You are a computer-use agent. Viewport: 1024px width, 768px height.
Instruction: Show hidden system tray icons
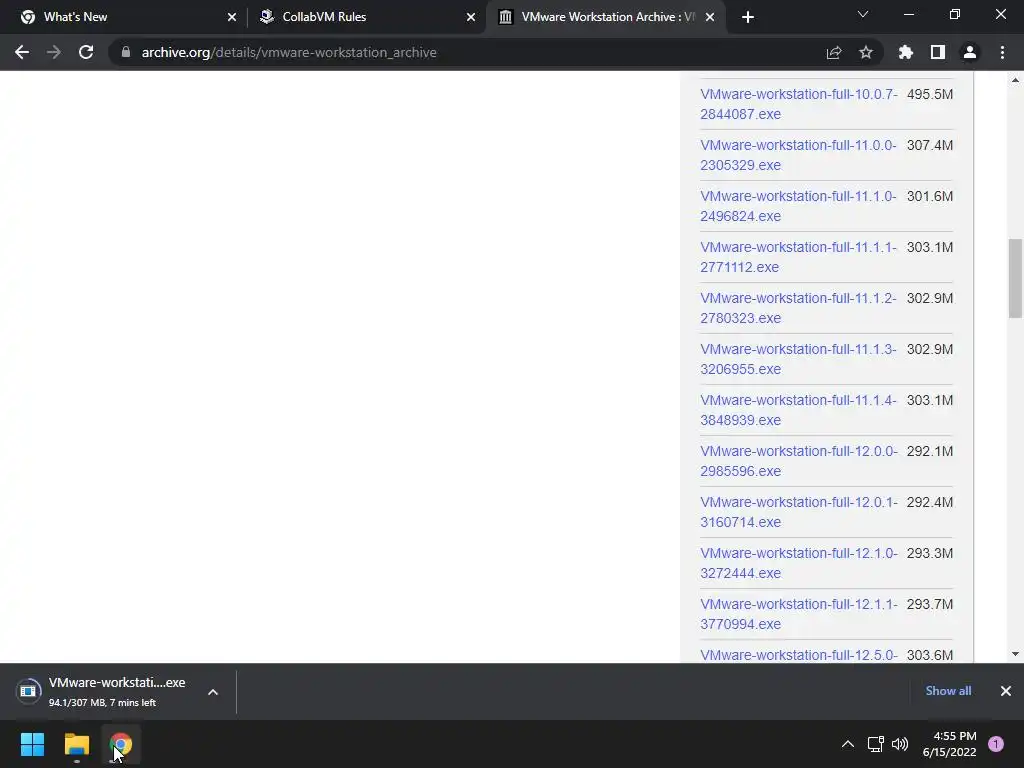[847, 744]
